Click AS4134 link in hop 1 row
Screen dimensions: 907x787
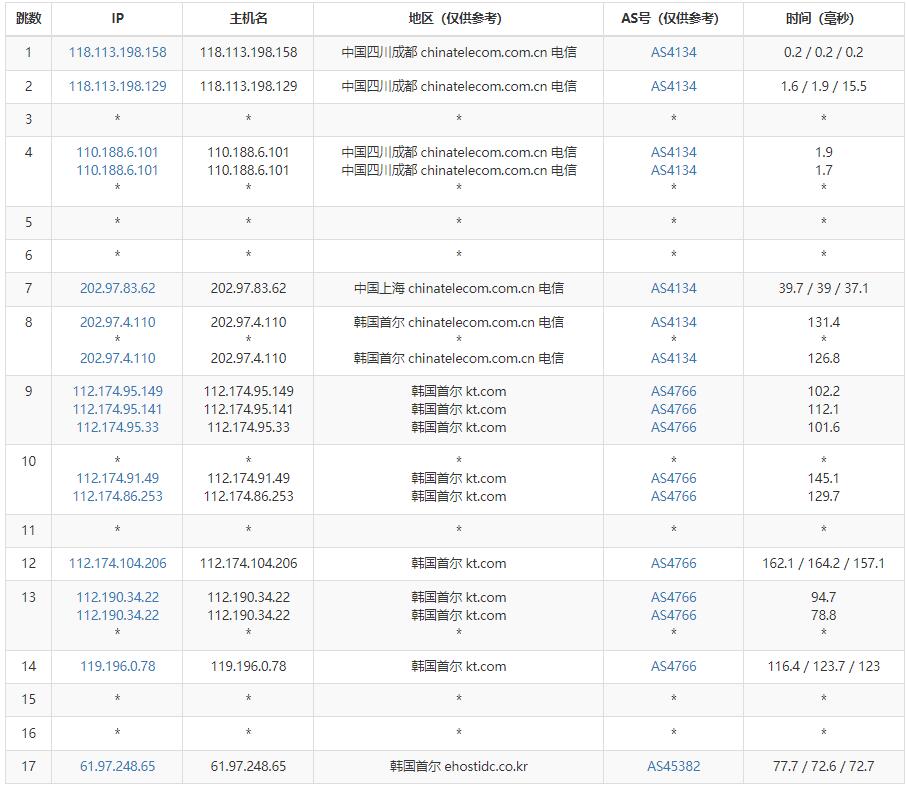click(673, 52)
